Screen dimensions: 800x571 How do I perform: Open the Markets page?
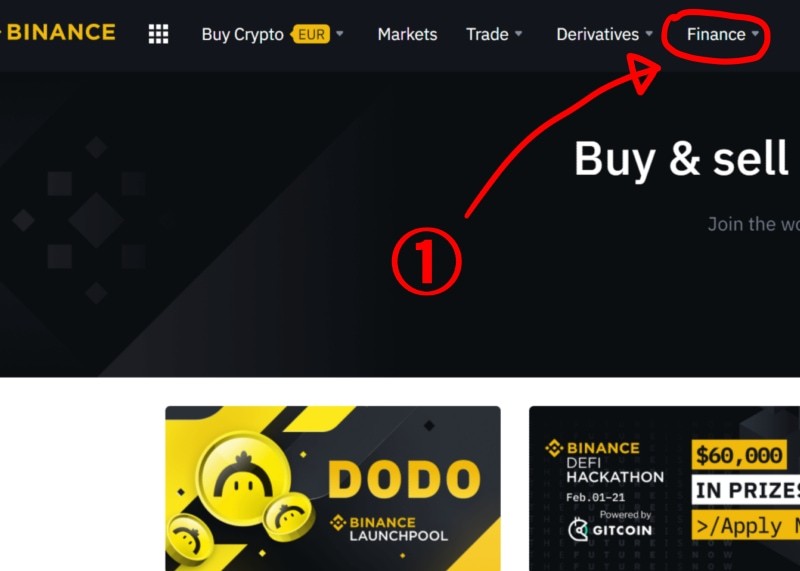(407, 34)
